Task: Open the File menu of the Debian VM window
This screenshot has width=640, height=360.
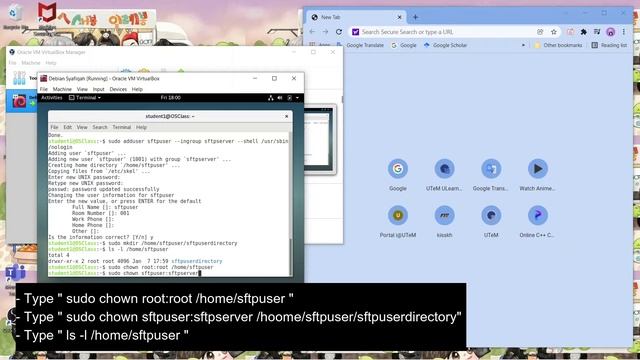Action: (x=44, y=89)
